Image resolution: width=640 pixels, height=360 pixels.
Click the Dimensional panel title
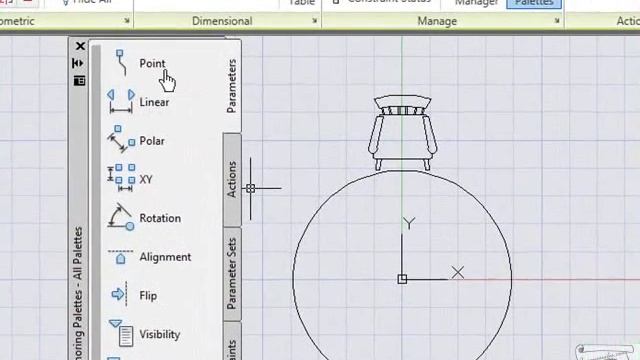pos(222,21)
